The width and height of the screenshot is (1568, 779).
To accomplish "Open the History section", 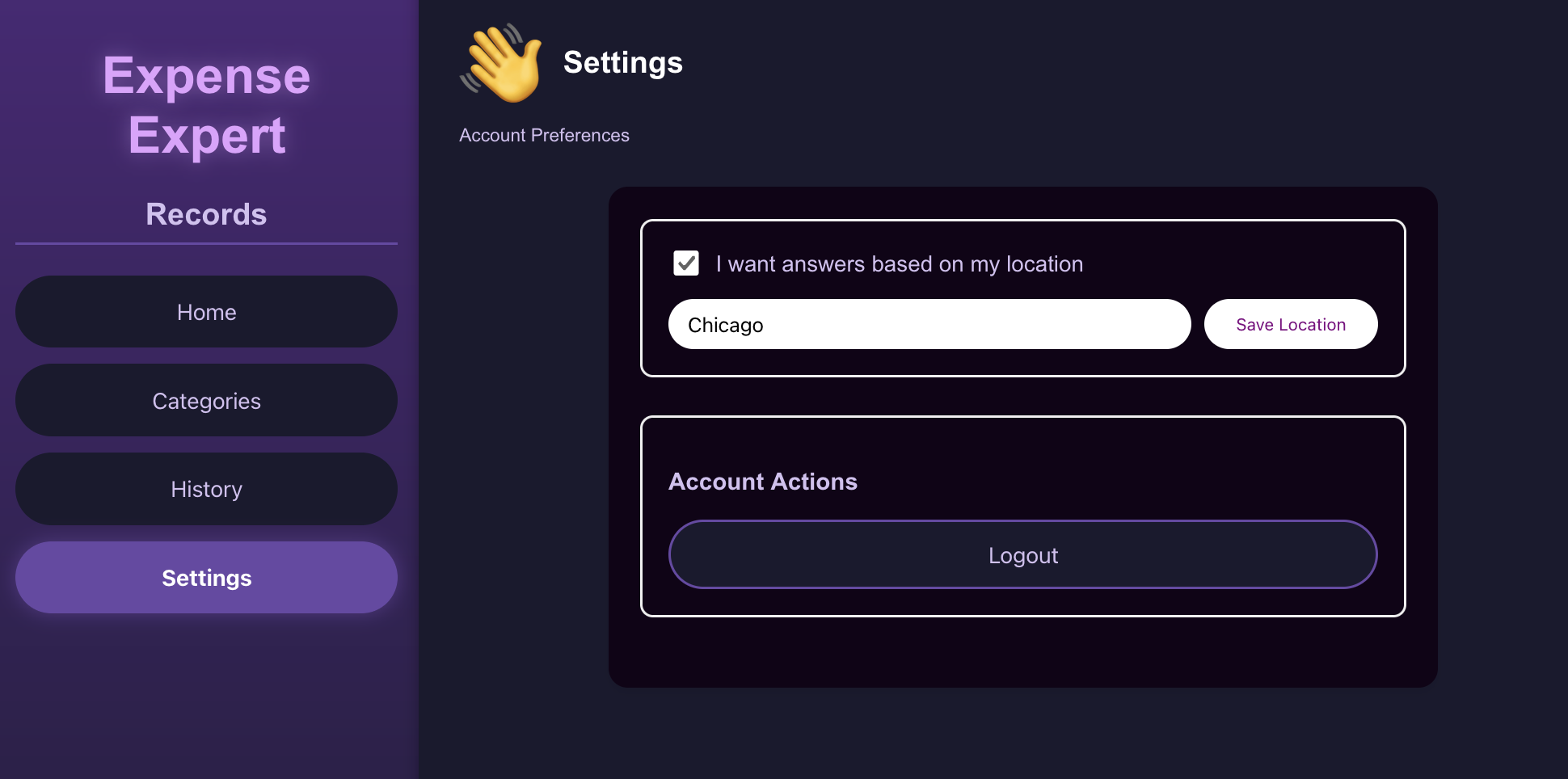I will pos(206,489).
